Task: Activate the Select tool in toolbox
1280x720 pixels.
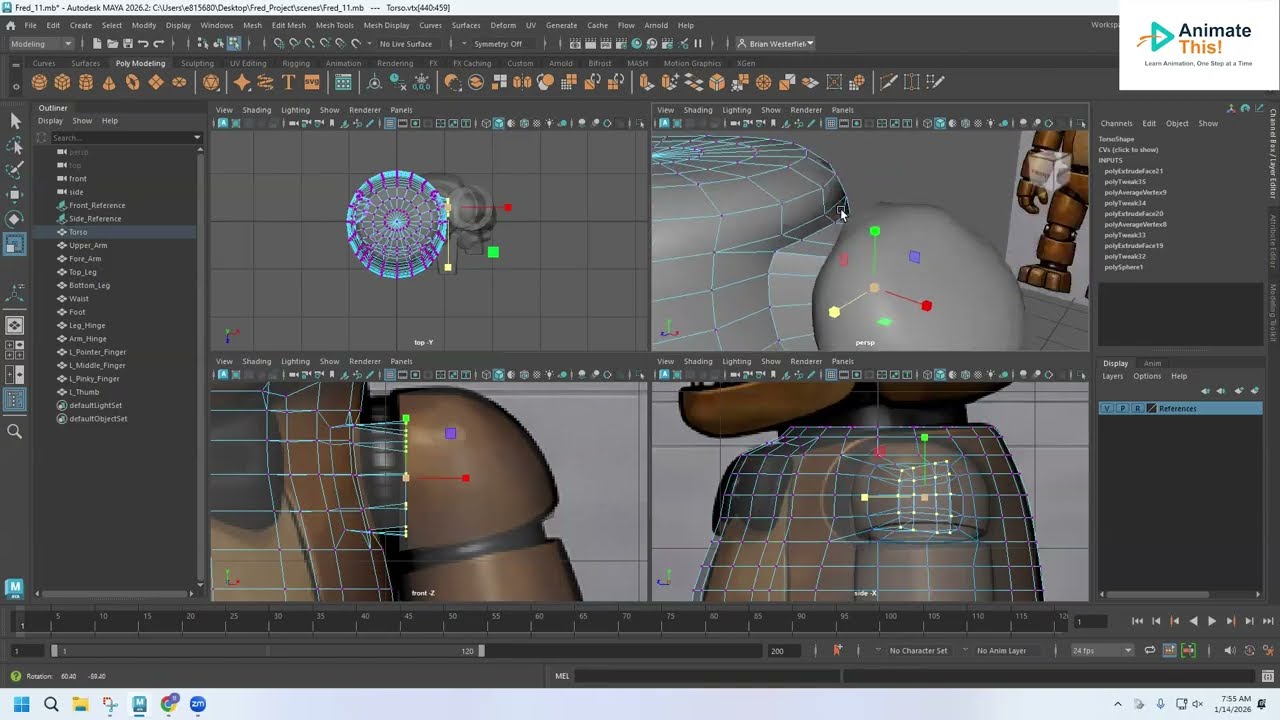Action: pos(15,121)
